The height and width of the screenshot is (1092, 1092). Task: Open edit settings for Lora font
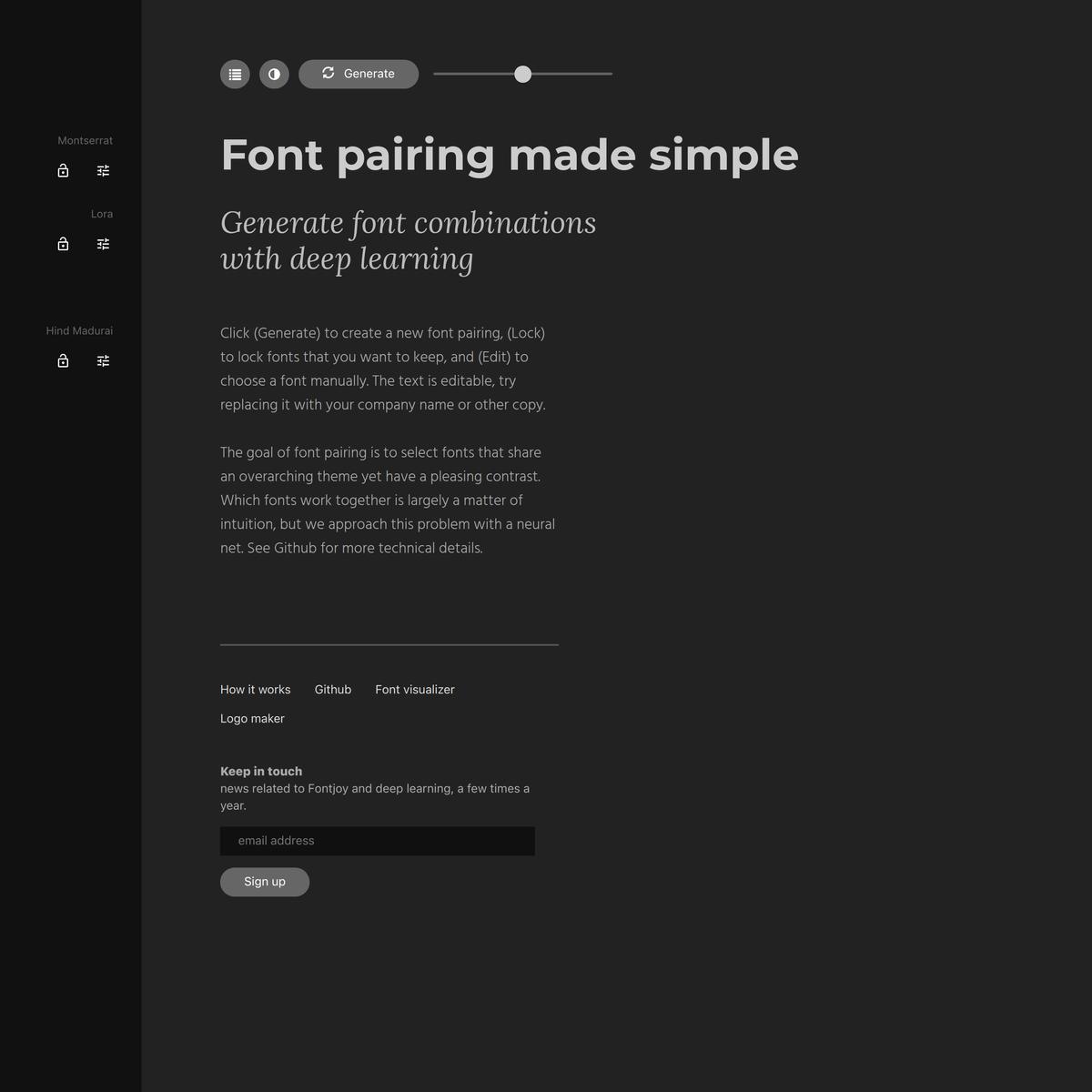pyautogui.click(x=103, y=244)
